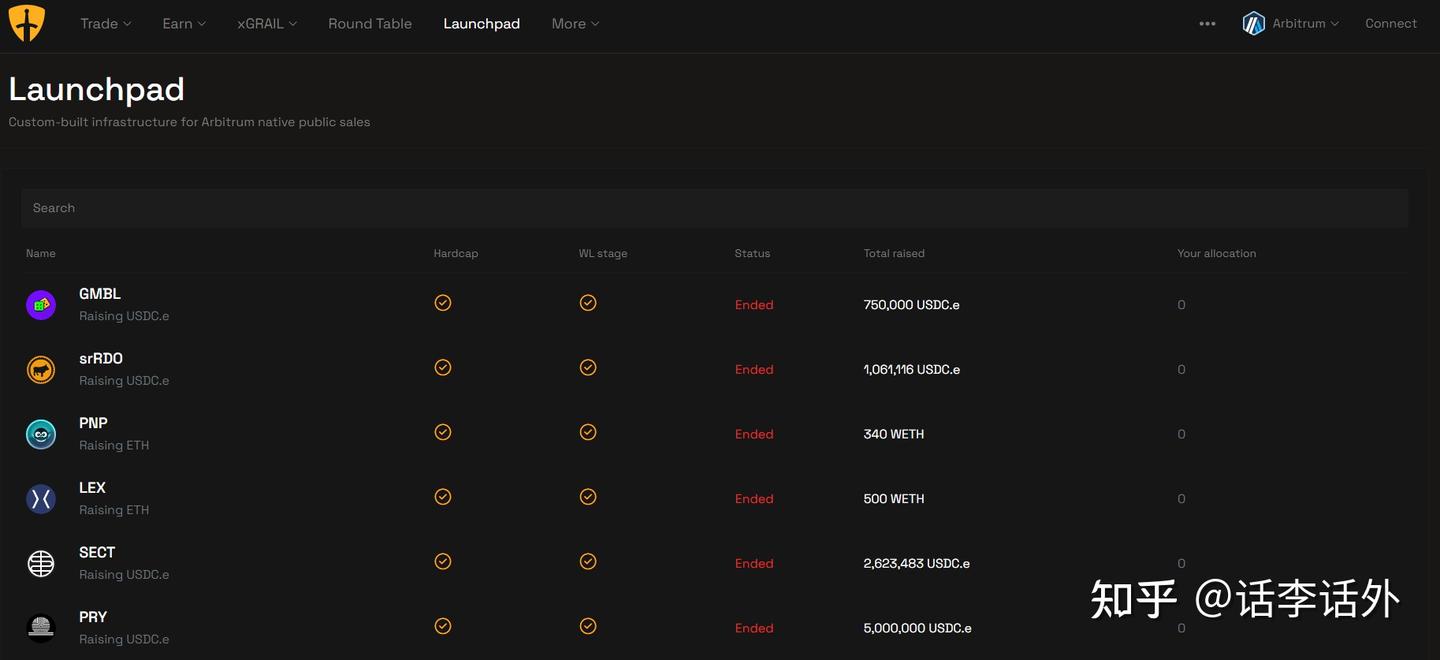Expand the xGRAIL dropdown menu
Screen dimensions: 1440x660
click(x=267, y=24)
